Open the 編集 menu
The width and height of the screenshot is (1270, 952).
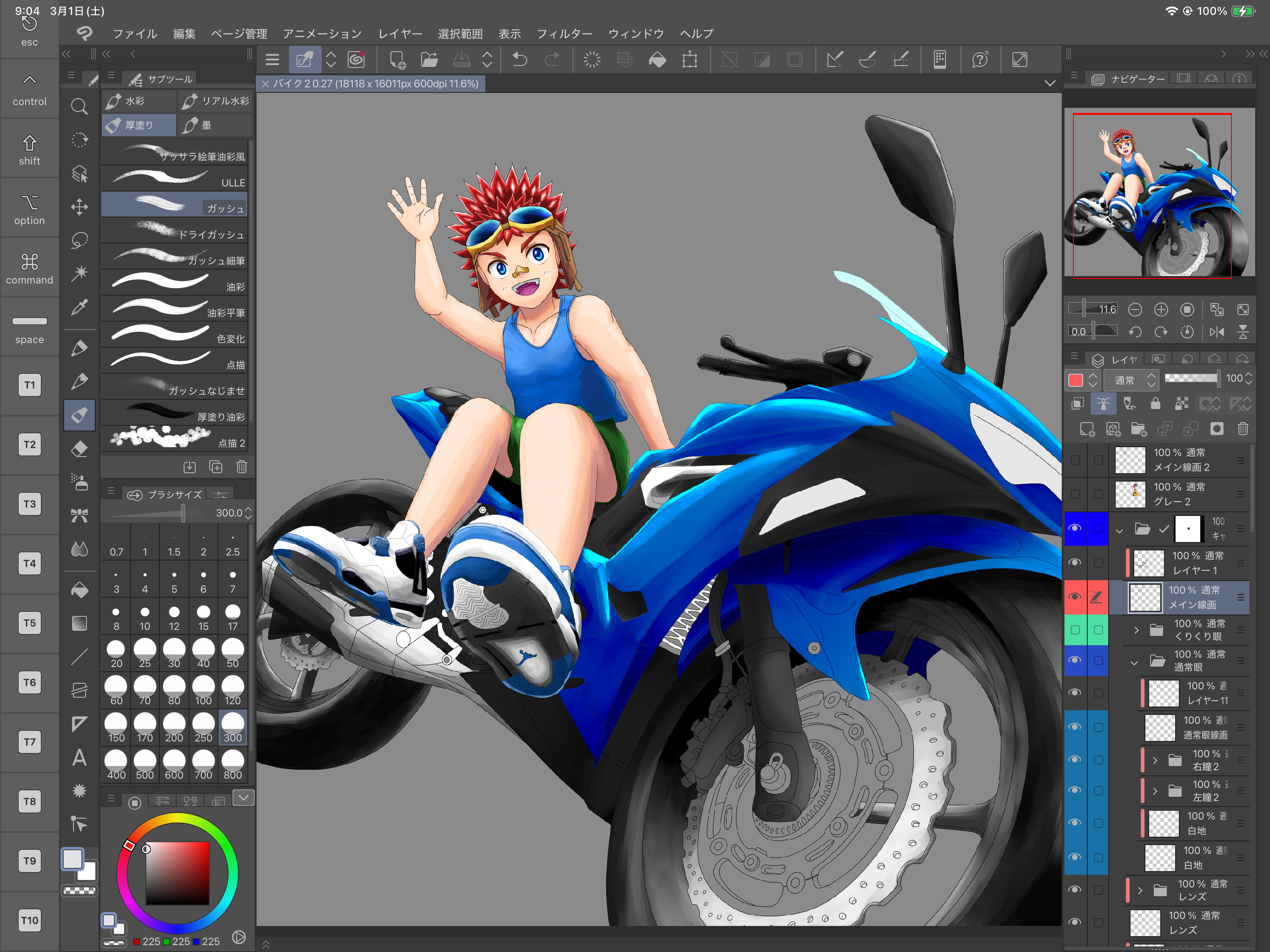coord(184,34)
